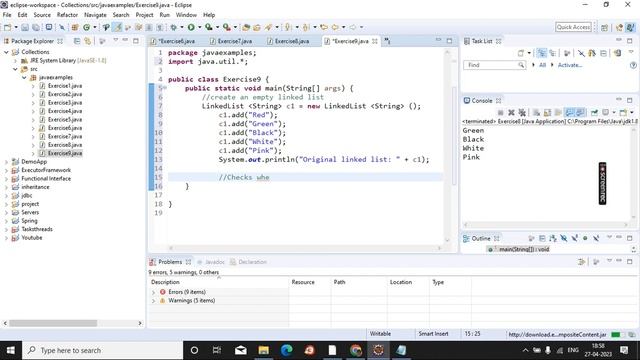
Task: Click the Debug bug icon in toolbar
Action: coord(173,27)
